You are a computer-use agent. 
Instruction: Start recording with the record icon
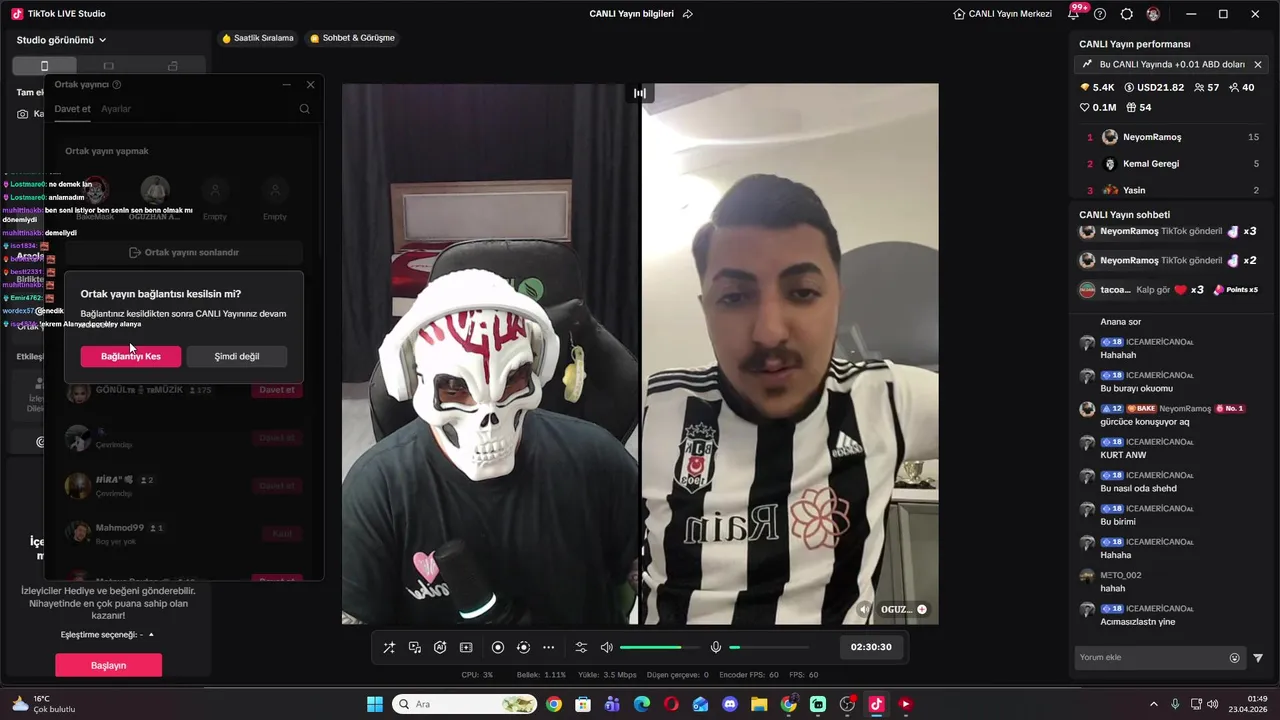498,647
